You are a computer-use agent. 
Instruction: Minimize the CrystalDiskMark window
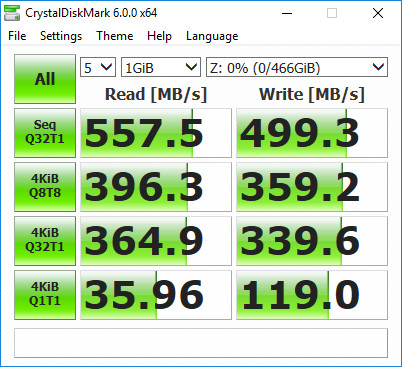[x=287, y=13]
